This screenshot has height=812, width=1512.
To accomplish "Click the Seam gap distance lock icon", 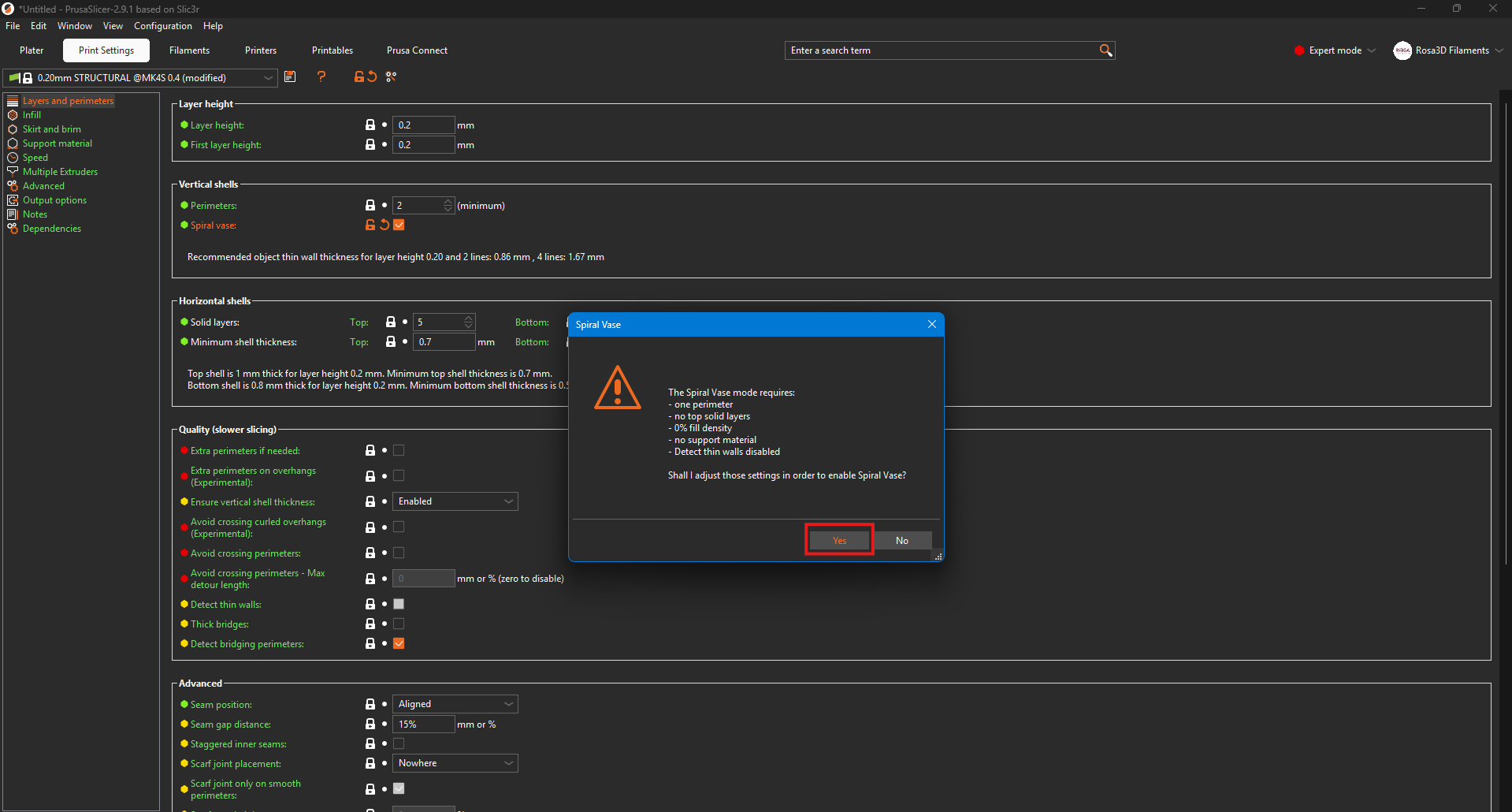I will coord(370,724).
